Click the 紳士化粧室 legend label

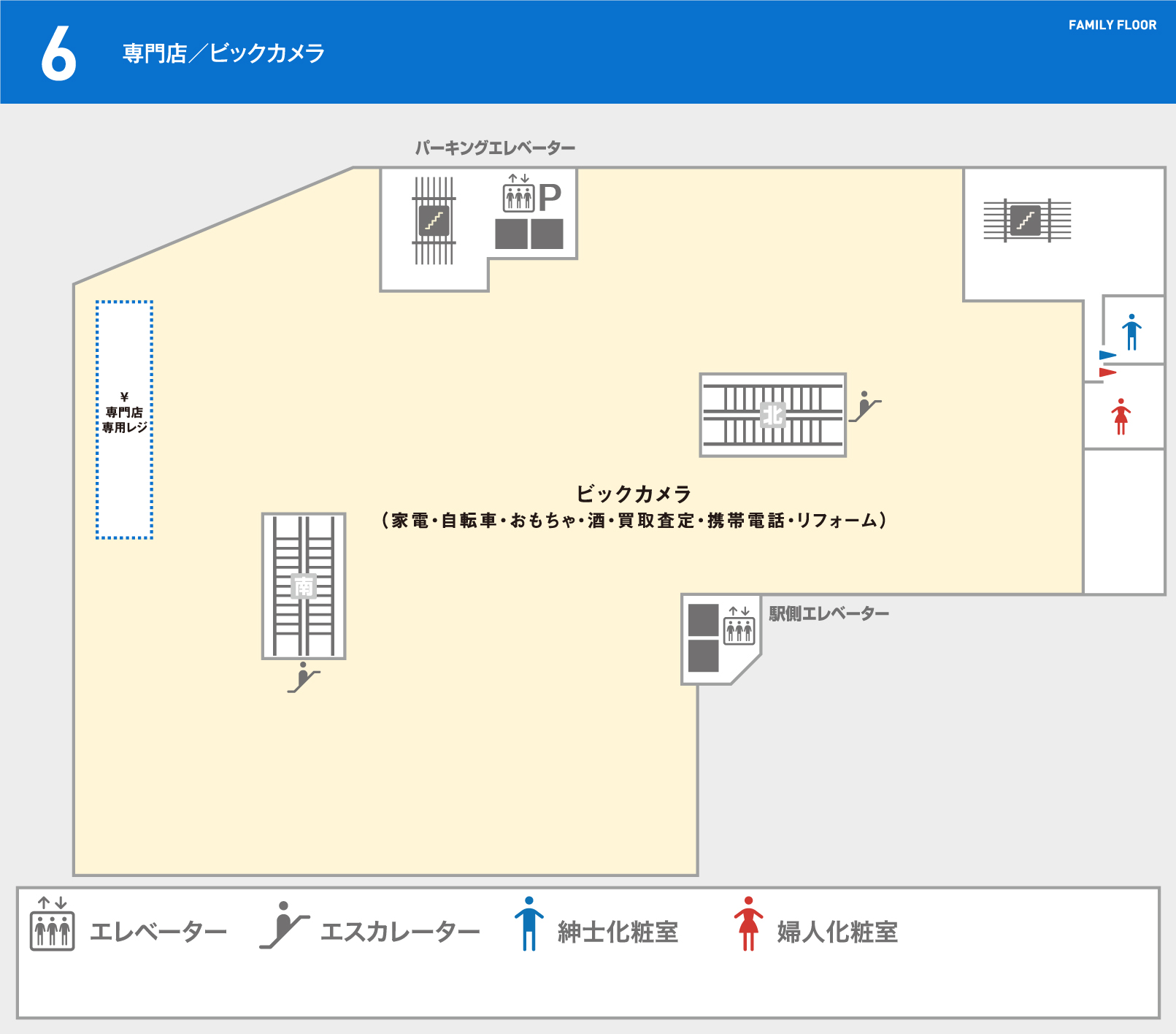click(x=618, y=932)
